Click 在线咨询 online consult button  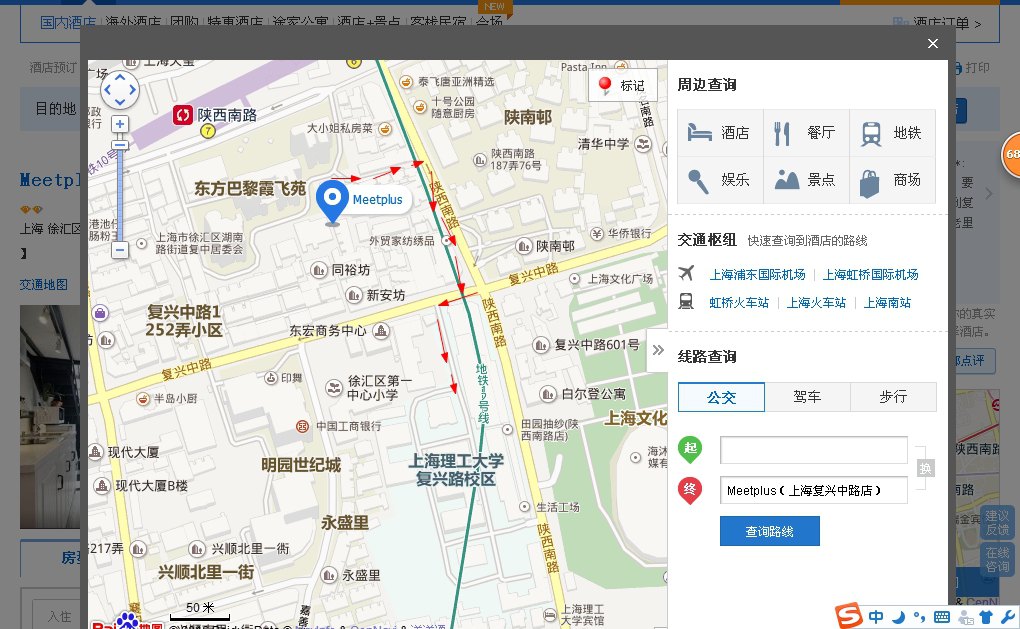point(997,560)
